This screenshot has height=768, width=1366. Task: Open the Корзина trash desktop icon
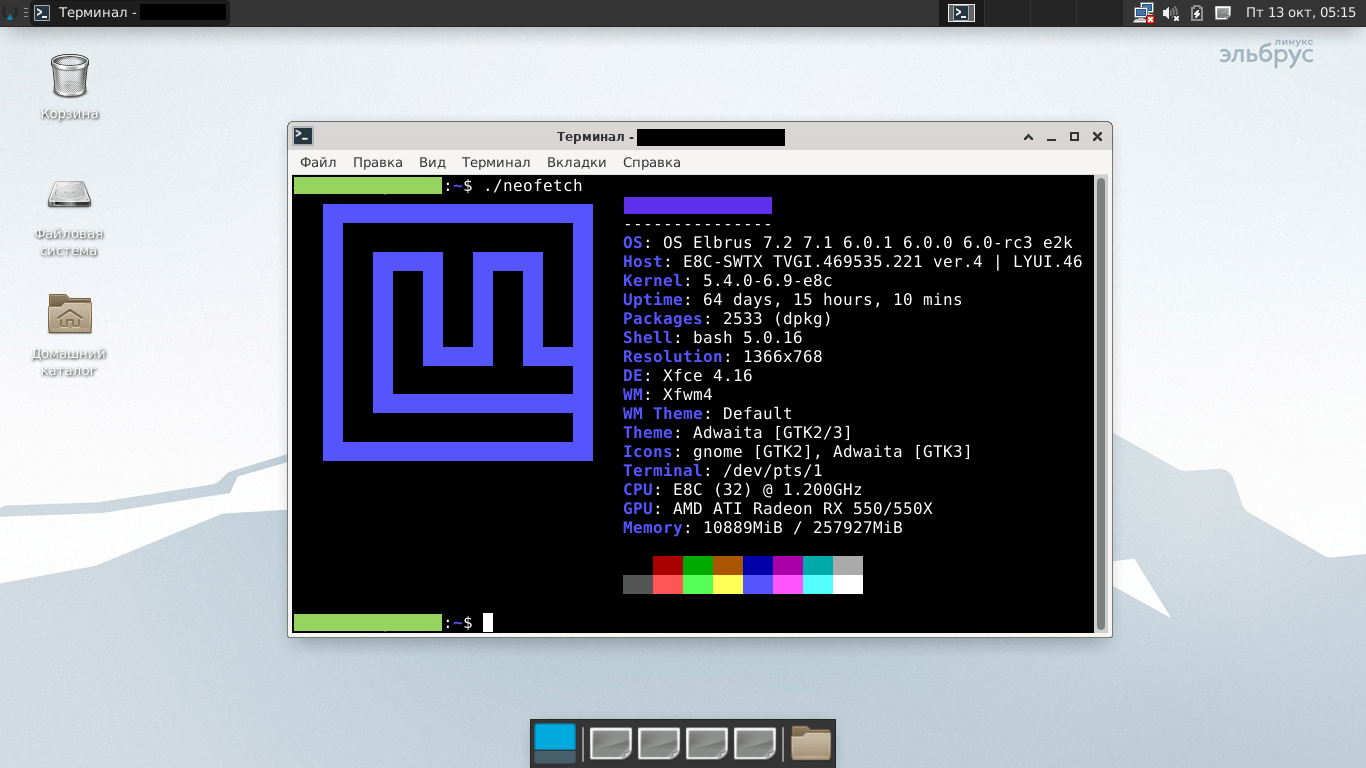click(x=69, y=78)
